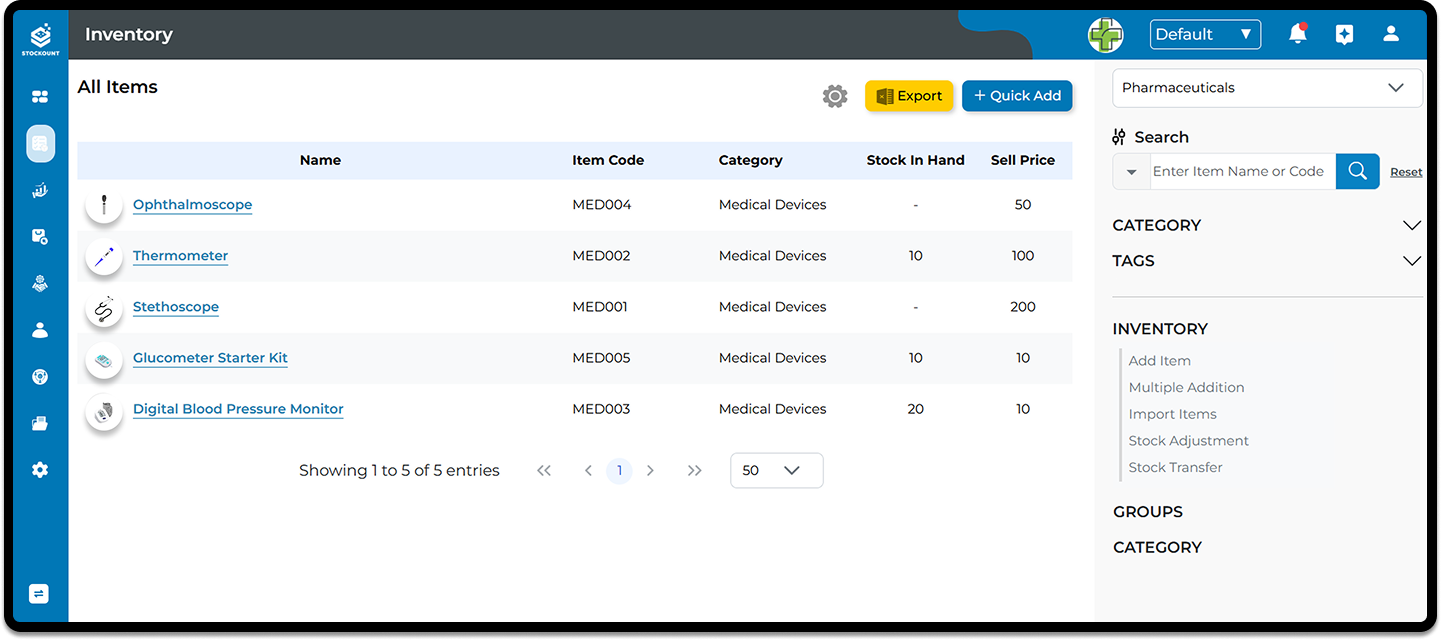Click the MED004 item code cell
The image size is (1441, 640).
click(602, 204)
